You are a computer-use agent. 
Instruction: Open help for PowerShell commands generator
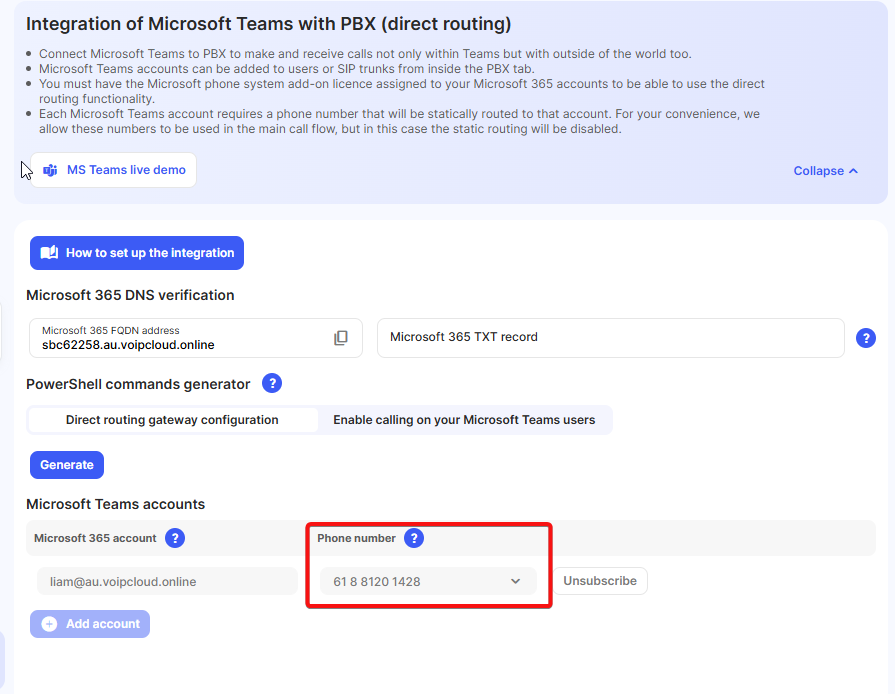tap(272, 384)
